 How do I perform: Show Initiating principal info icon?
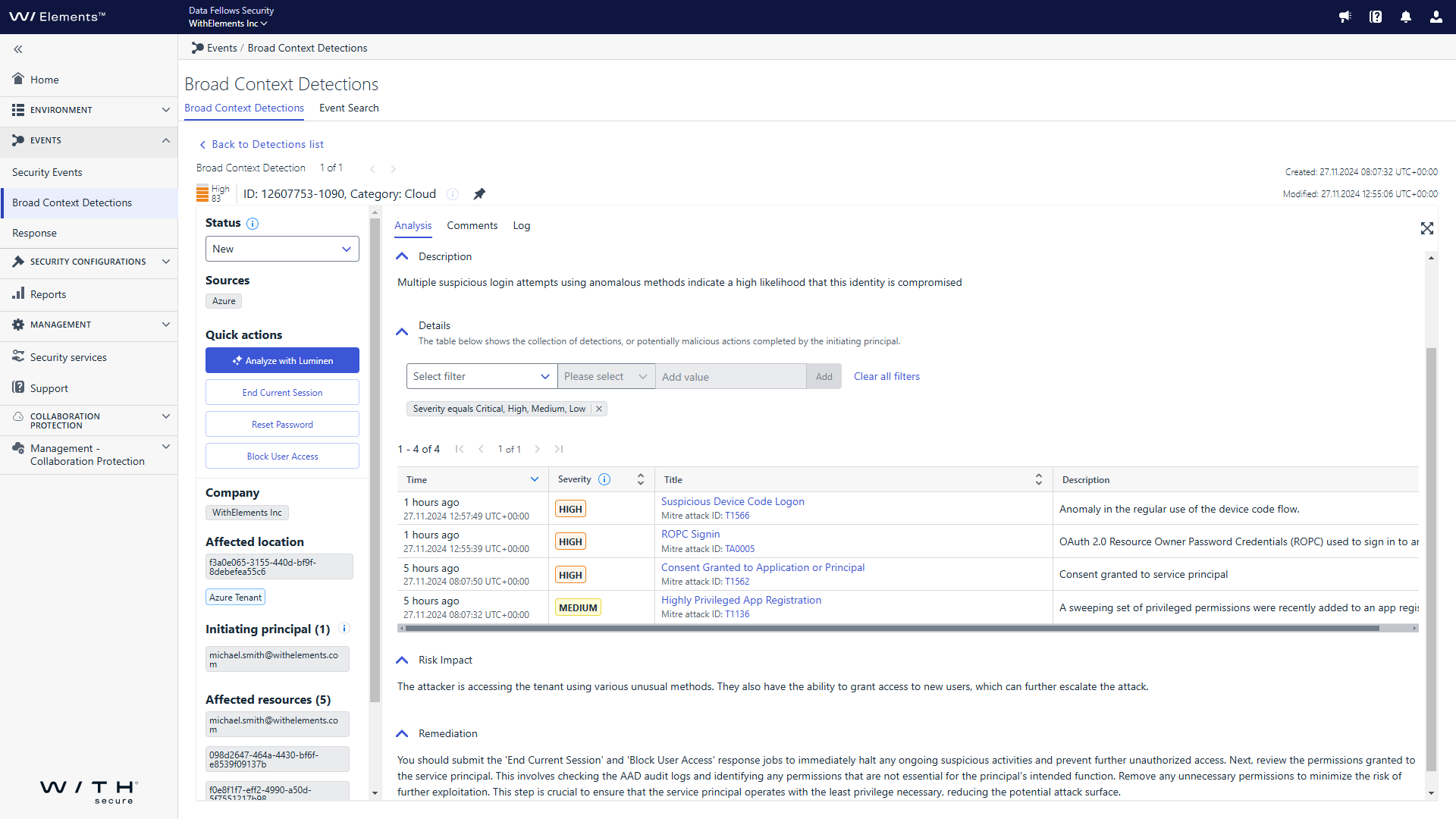pos(344,629)
